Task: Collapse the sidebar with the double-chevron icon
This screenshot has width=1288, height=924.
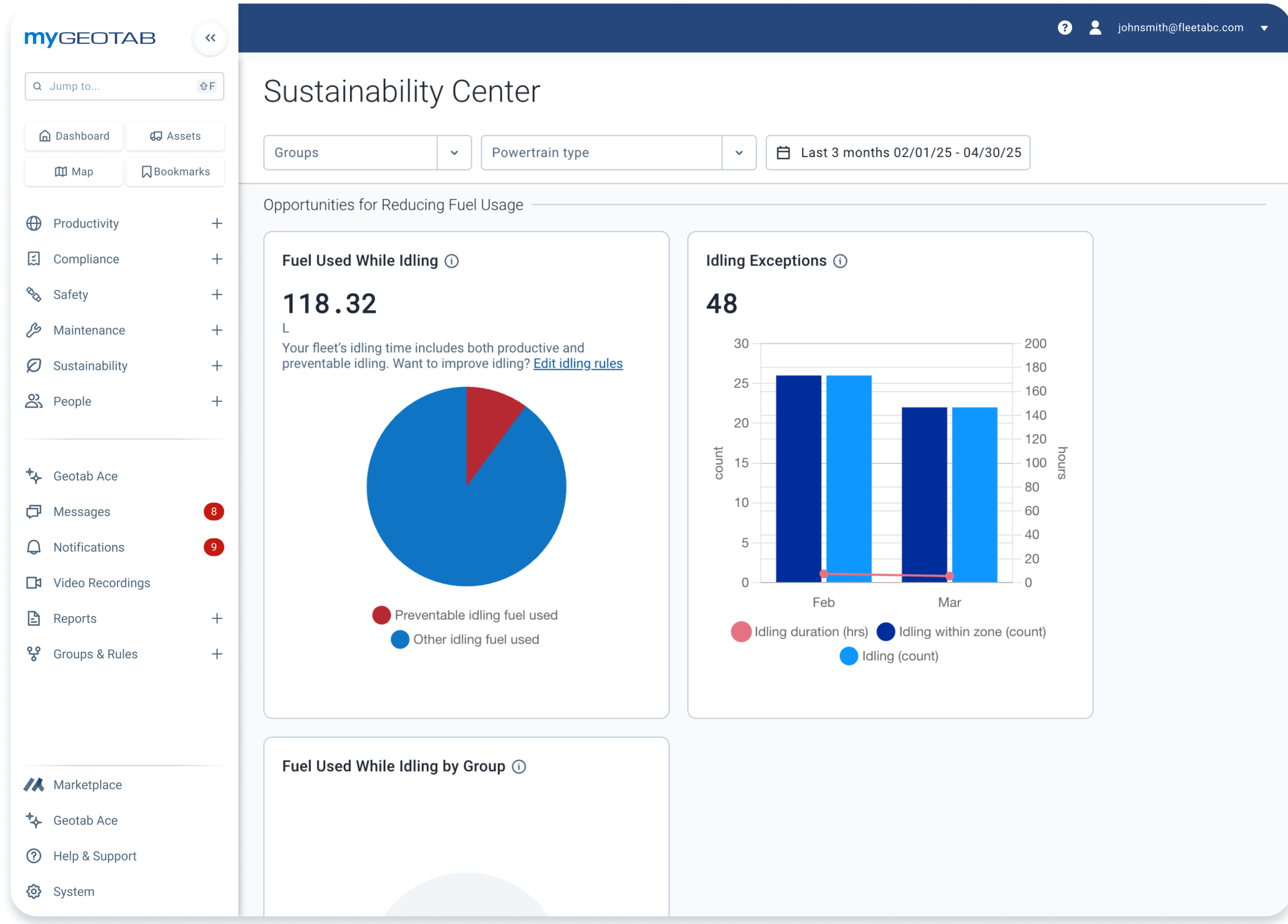Action: point(210,38)
